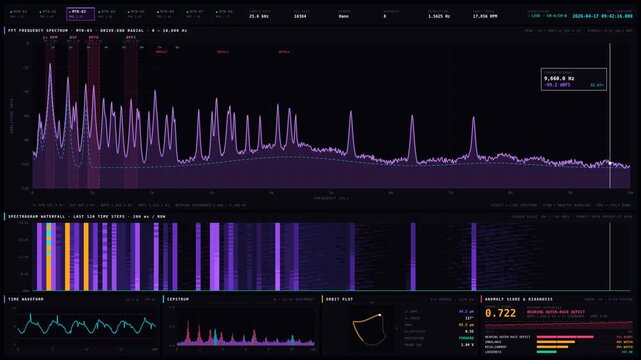Select the BPFO fault marker label
Image resolution: width=641 pixels, height=360 pixels.
point(94,37)
